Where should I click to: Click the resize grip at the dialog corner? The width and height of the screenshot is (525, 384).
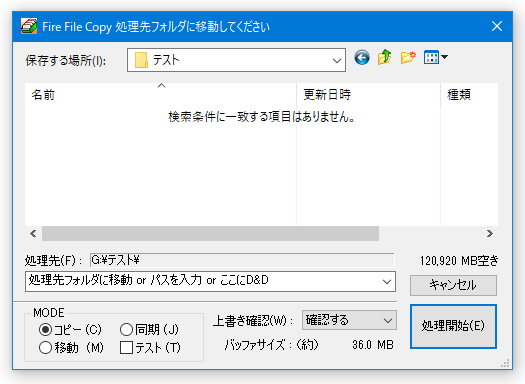tap(505, 363)
